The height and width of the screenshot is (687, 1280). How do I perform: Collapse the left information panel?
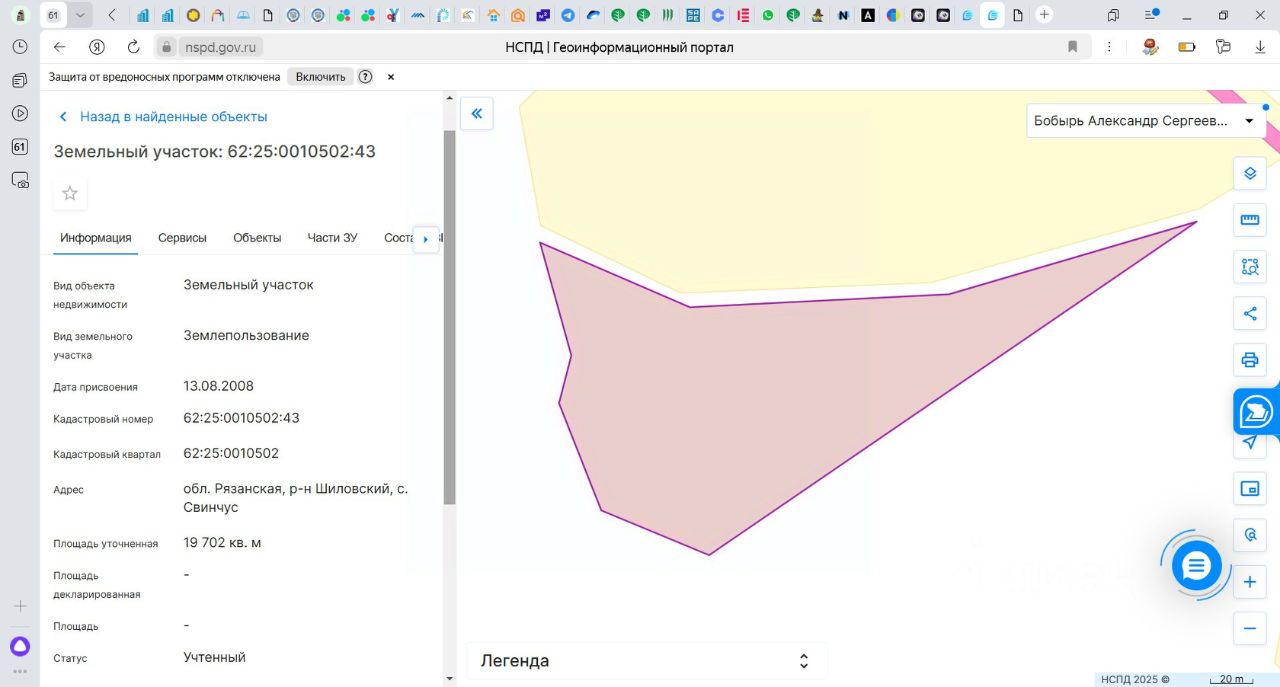coord(477,114)
